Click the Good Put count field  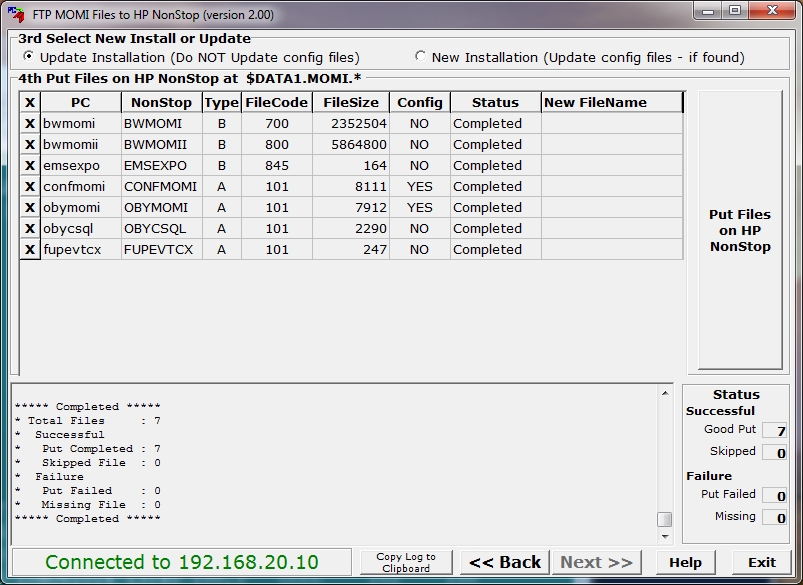click(774, 431)
